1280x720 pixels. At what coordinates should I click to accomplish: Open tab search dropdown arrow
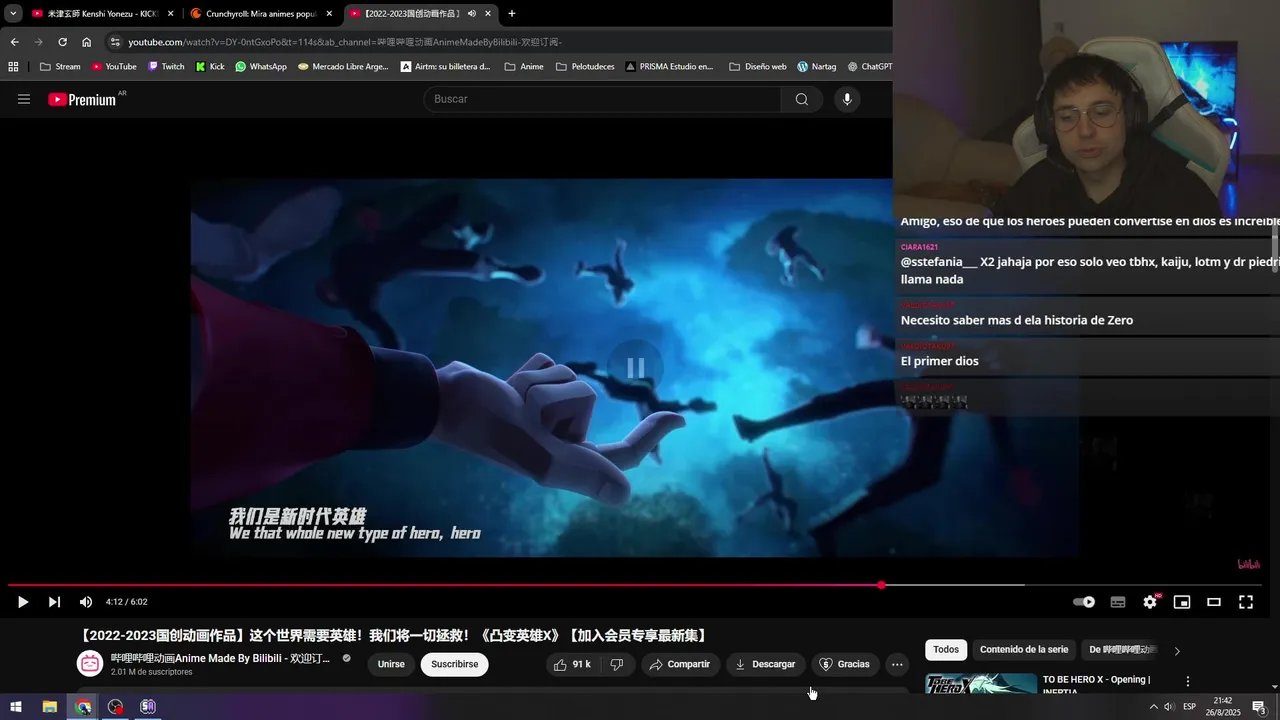pyautogui.click(x=13, y=13)
